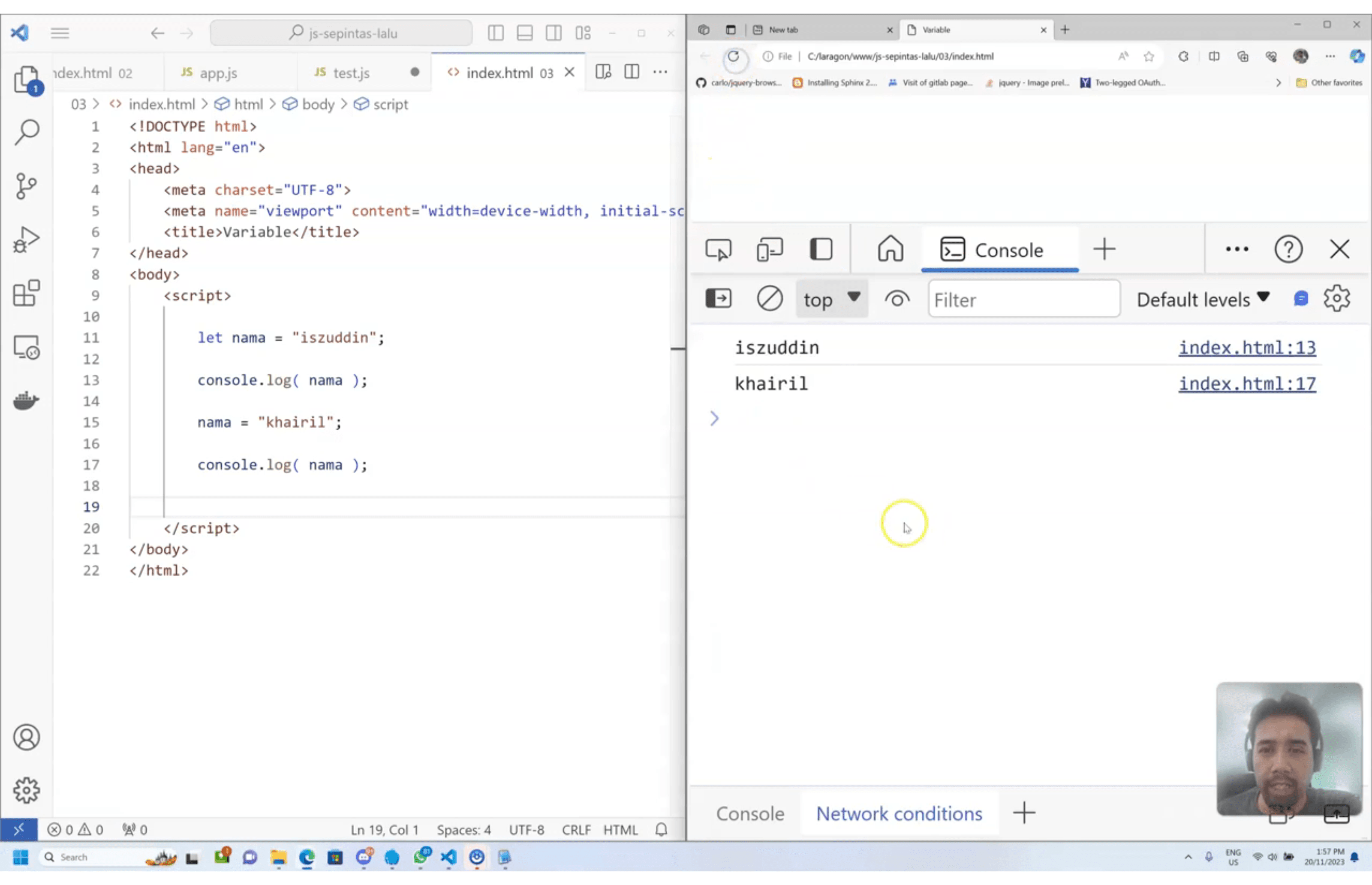This screenshot has height=885, width=1372.
Task: Clear the console output
Action: pyautogui.click(x=769, y=299)
